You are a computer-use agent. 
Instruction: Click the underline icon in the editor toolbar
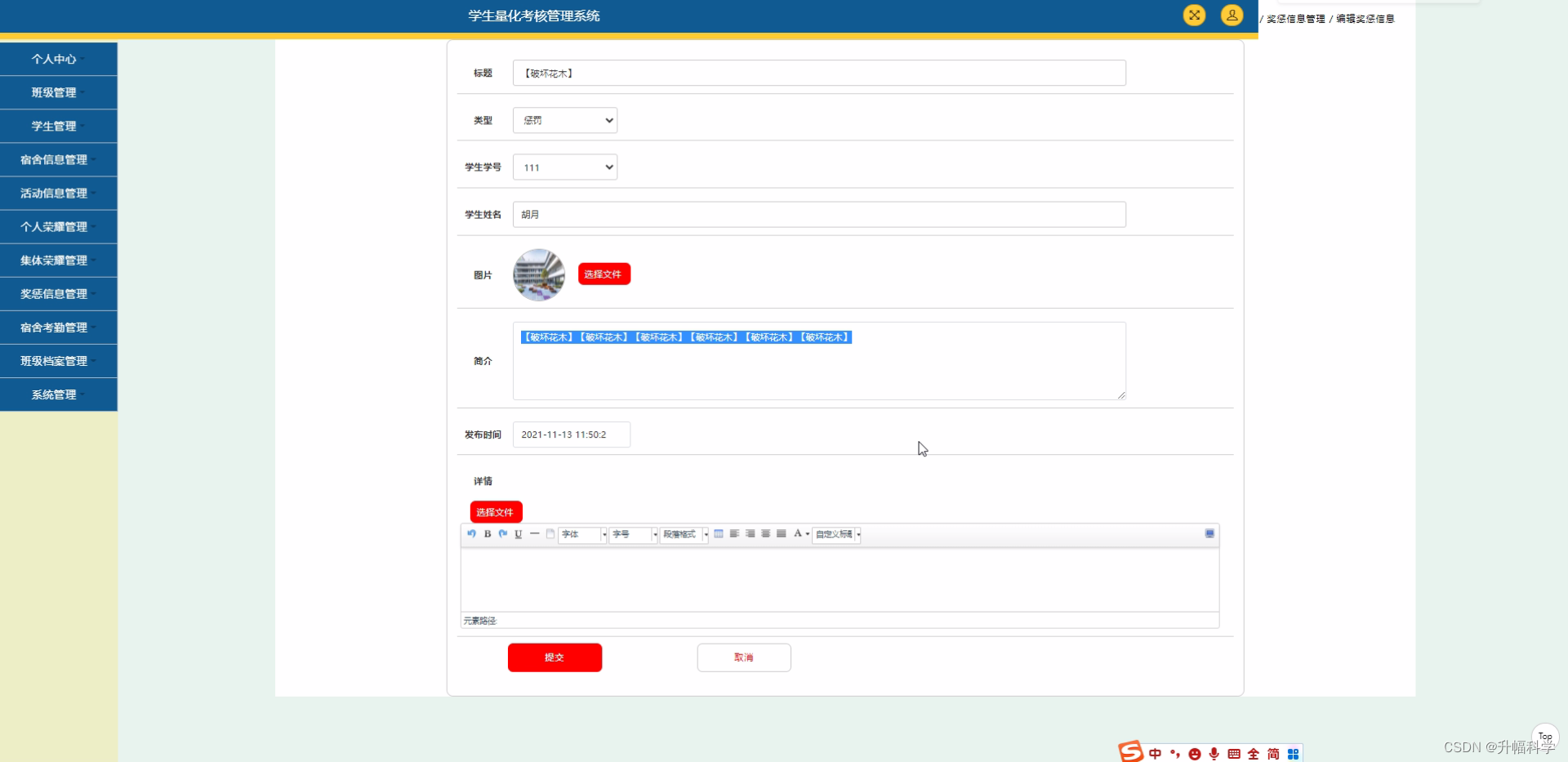pyautogui.click(x=518, y=534)
